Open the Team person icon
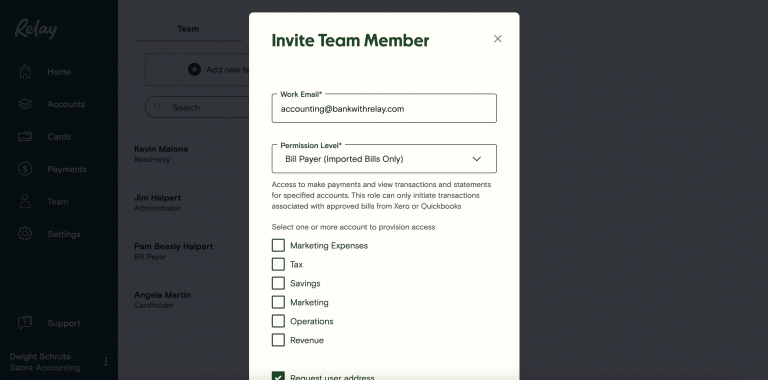Image resolution: width=768 pixels, height=380 pixels. pos(25,201)
